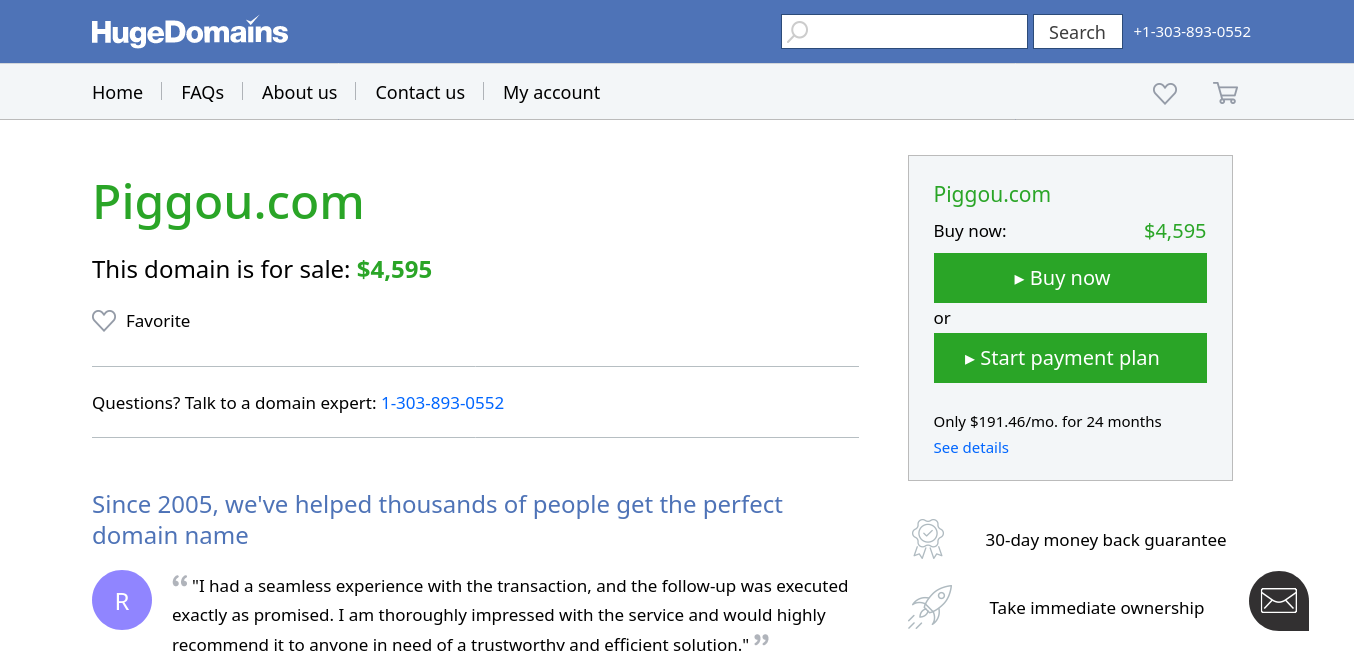Navigate to Contact us
The width and height of the screenshot is (1366, 651).
tap(420, 93)
